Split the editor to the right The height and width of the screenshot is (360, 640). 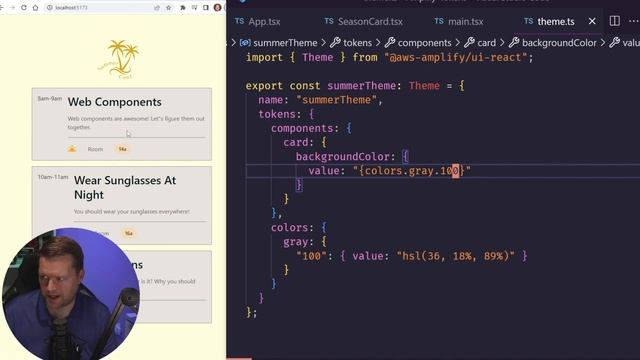615,21
